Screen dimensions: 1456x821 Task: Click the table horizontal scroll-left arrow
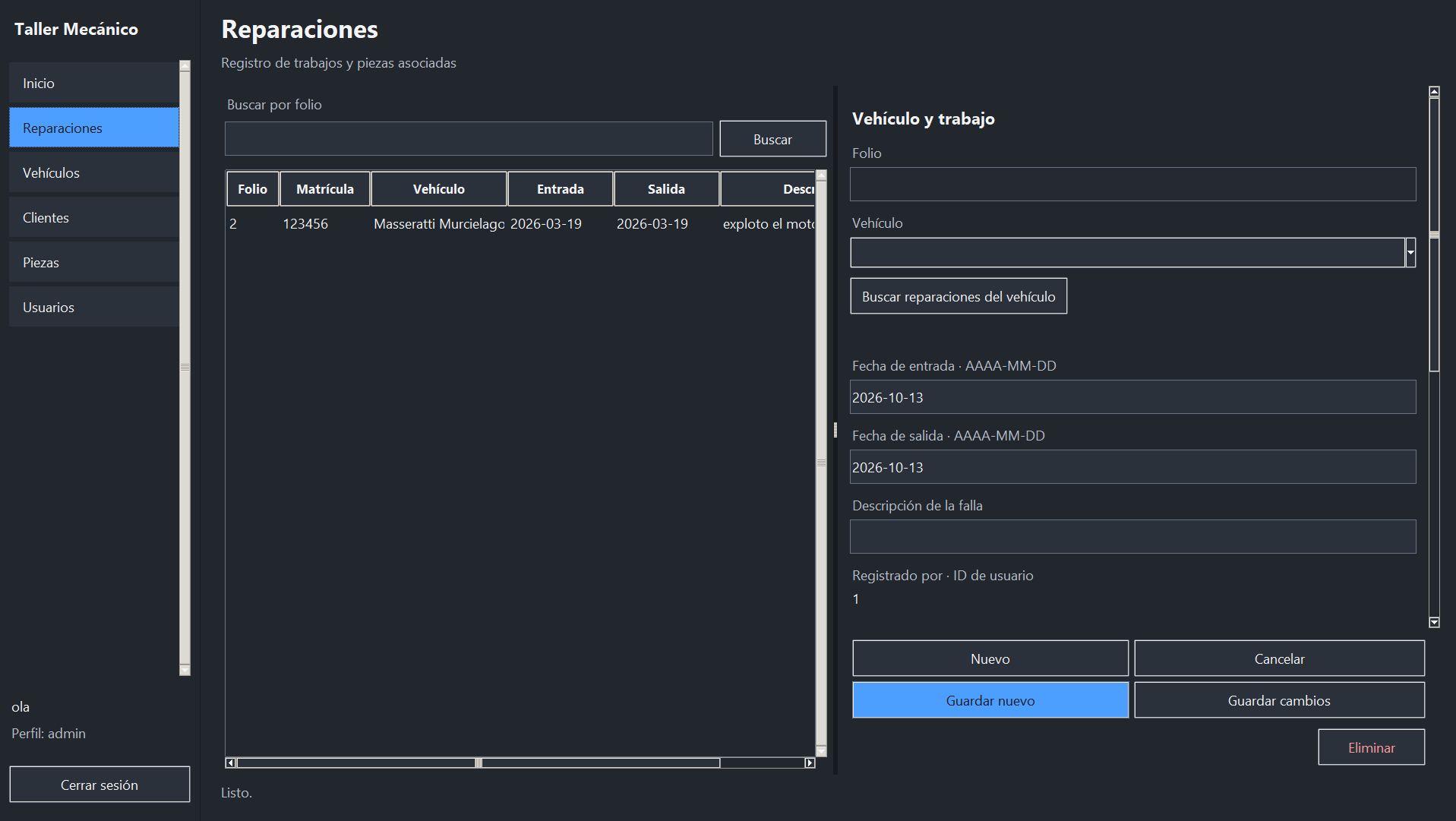click(231, 763)
